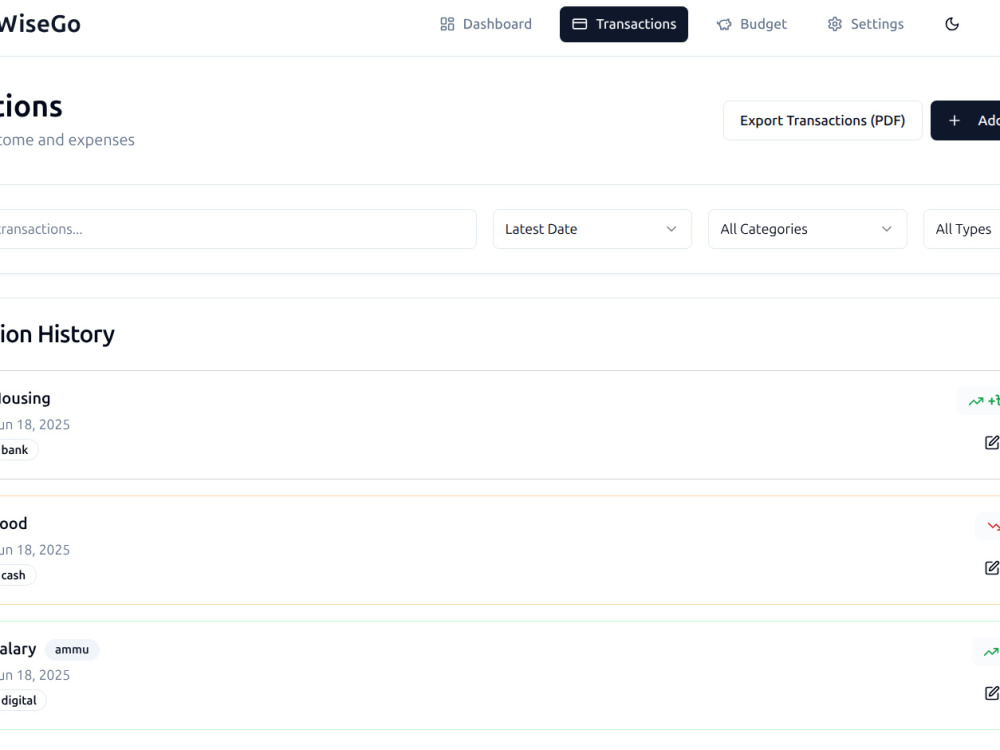Click the WiseGo logo

pyautogui.click(x=40, y=24)
